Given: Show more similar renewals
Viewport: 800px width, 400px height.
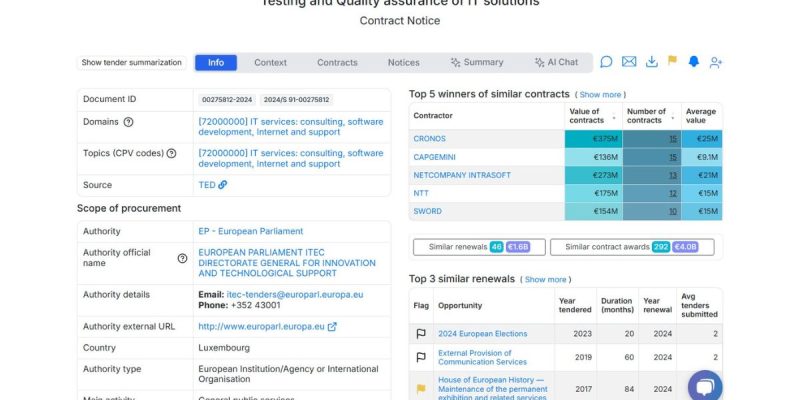Looking at the screenshot, I should click(x=545, y=280).
